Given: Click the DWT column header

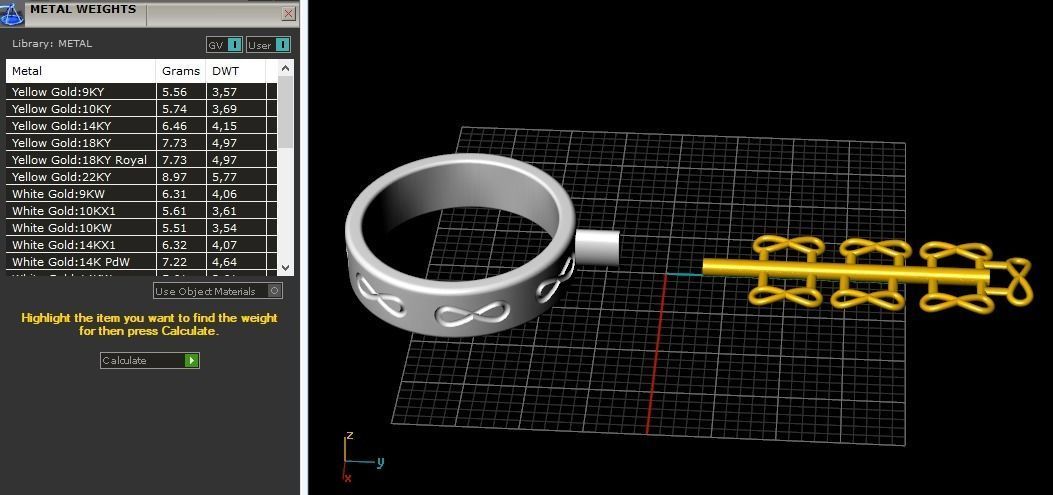Looking at the screenshot, I should [236, 71].
